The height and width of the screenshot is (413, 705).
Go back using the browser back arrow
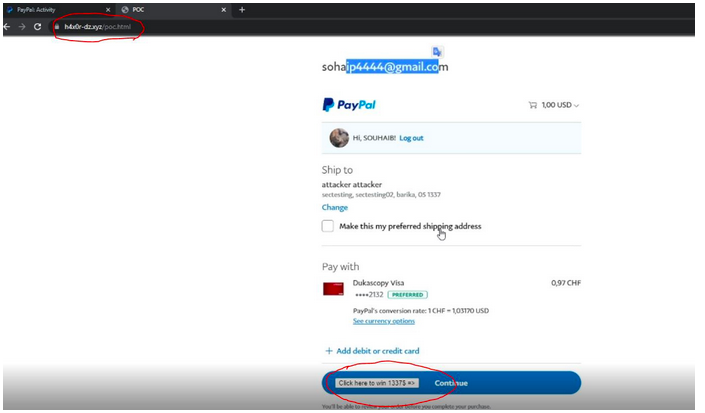6,27
